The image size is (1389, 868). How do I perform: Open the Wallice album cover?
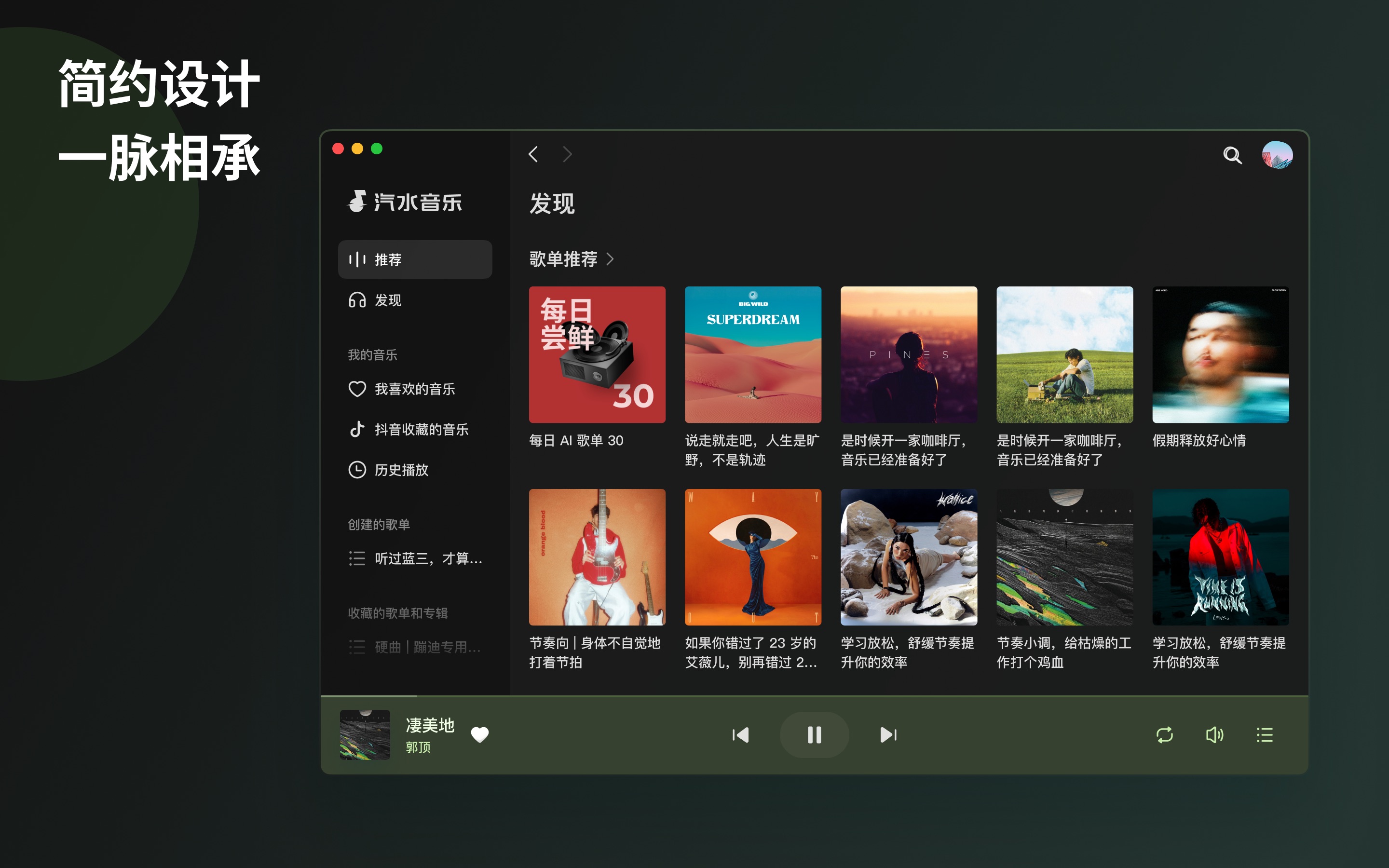click(x=909, y=557)
